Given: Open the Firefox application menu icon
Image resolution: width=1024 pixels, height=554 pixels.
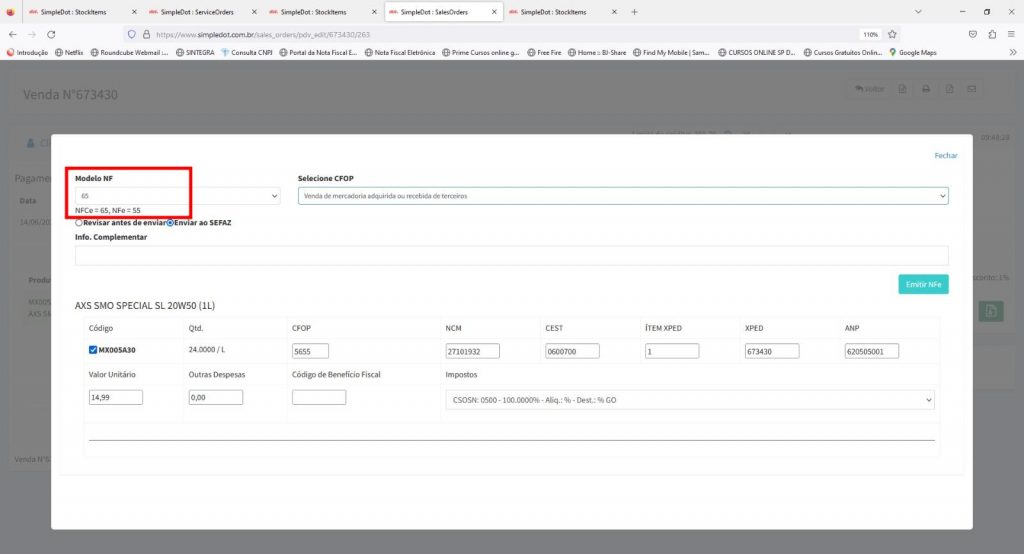Looking at the screenshot, I should point(1011,34).
